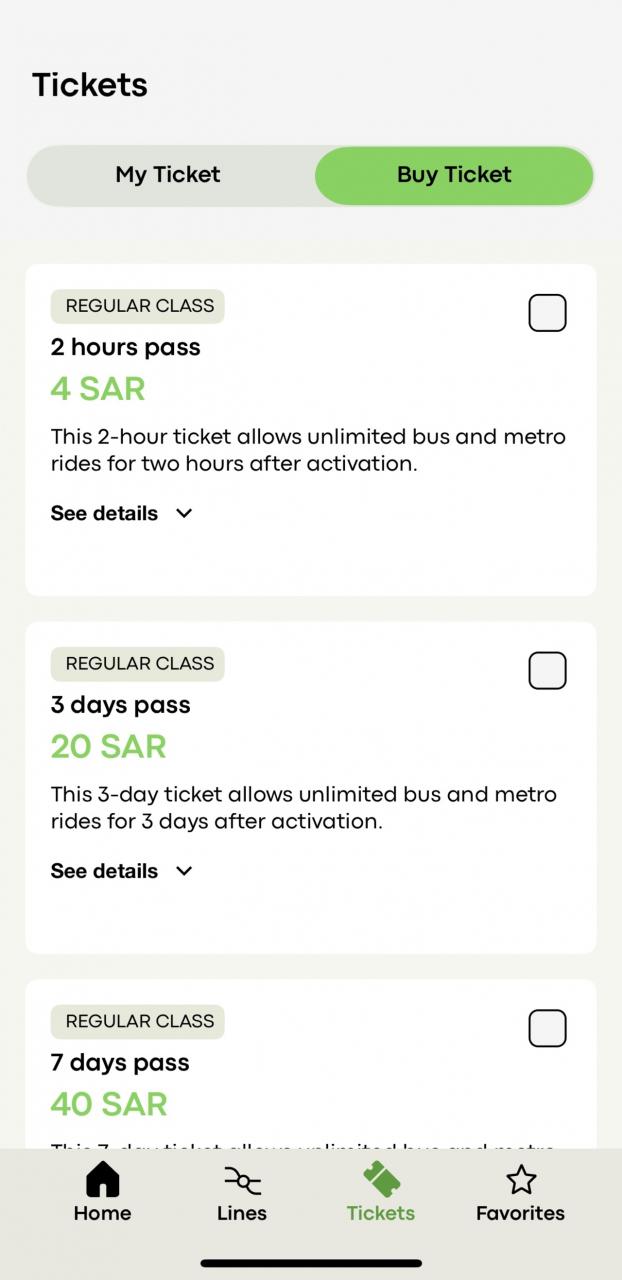This screenshot has width=622, height=1280.
Task: Tap the 2 hours pass title
Action: [126, 347]
